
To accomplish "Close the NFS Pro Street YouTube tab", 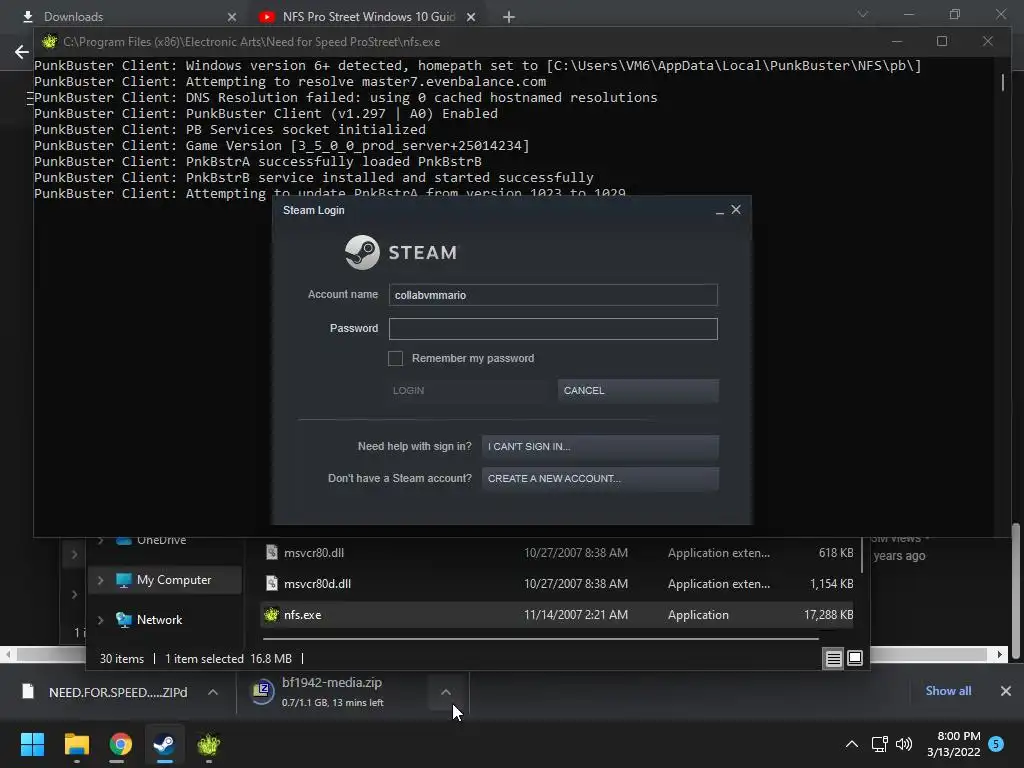I will click(471, 17).
